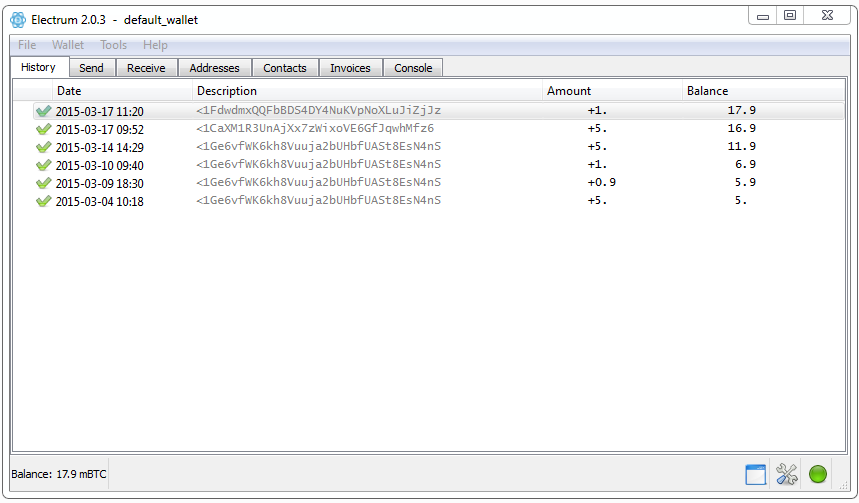Click the 5.9 balance cell

point(746,182)
